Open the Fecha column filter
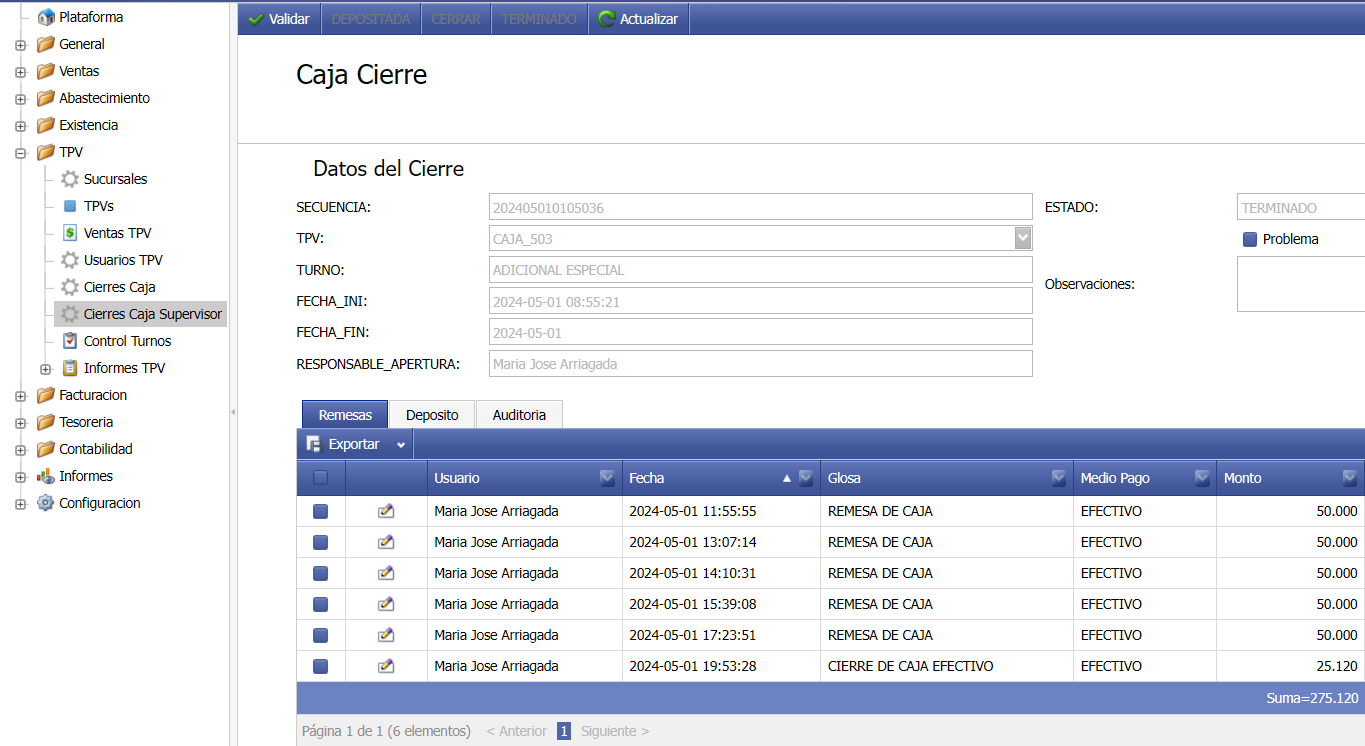This screenshot has height=746, width=1365. (x=806, y=478)
